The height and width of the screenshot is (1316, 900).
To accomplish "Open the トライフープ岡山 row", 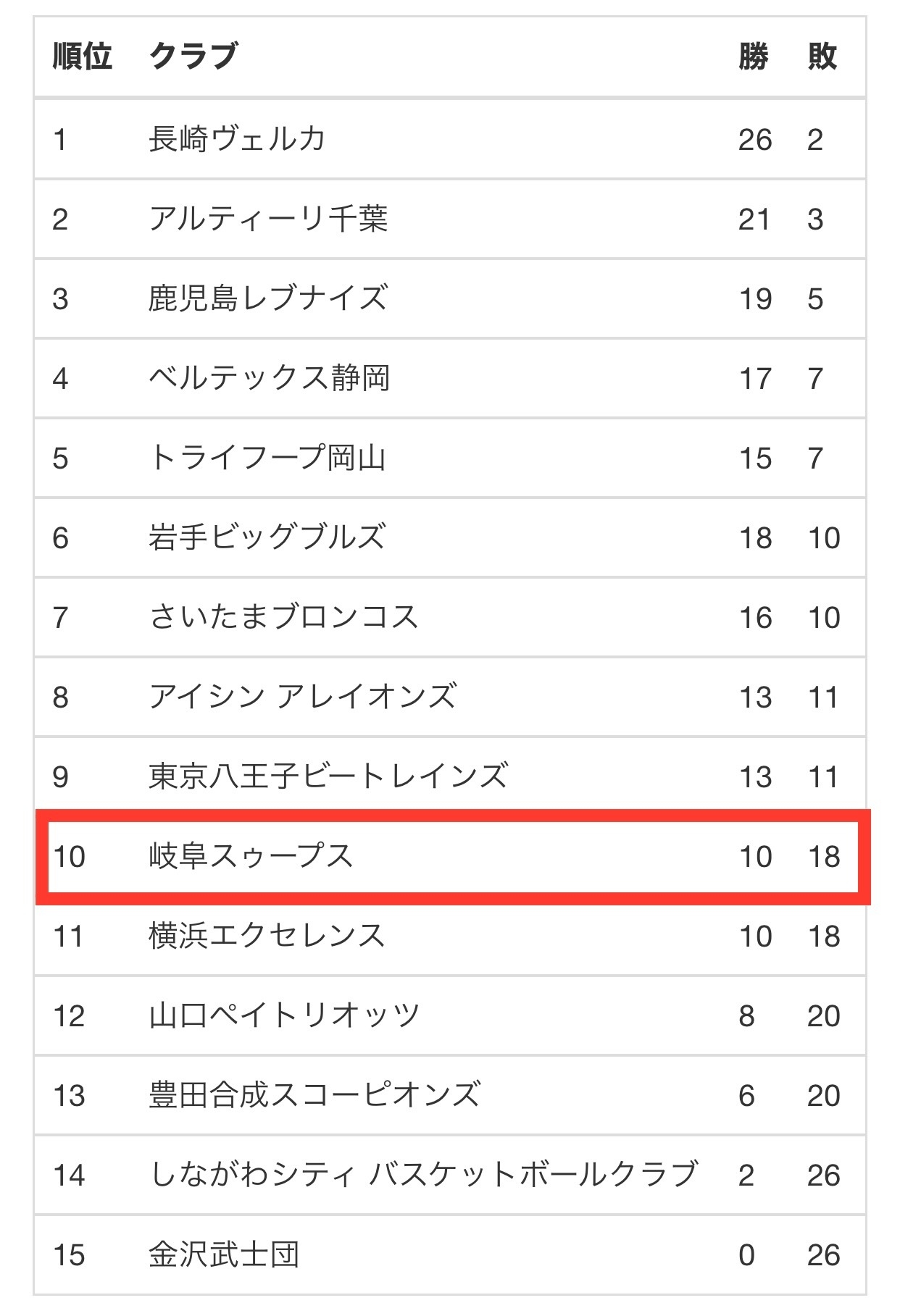I will [x=450, y=458].
